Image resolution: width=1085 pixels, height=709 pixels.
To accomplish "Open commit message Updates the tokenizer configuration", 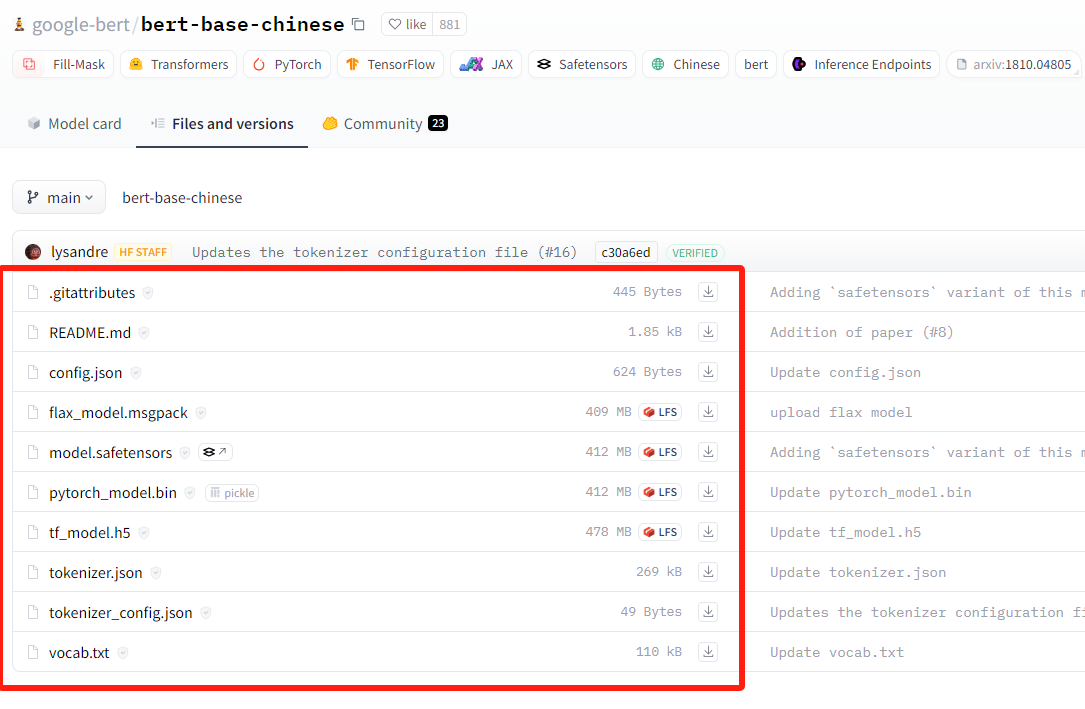I will point(384,252).
